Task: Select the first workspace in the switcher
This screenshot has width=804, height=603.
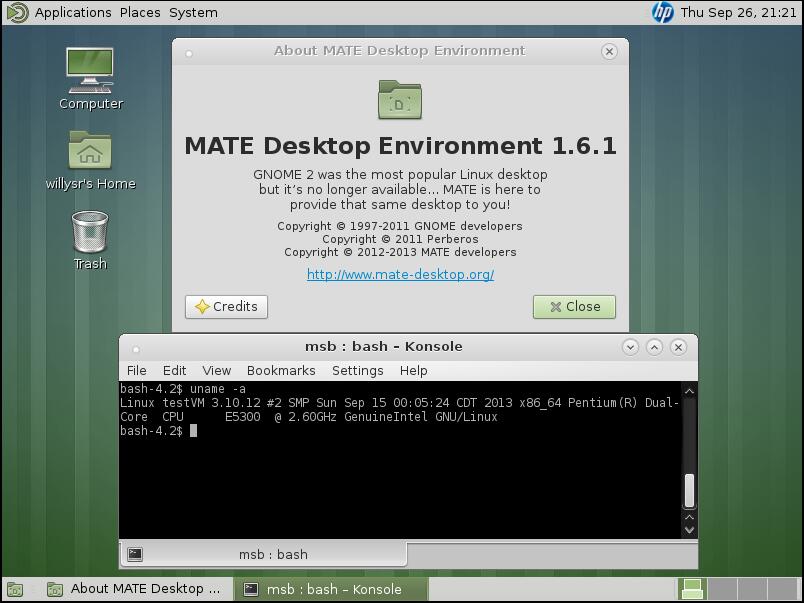Action: (x=692, y=589)
